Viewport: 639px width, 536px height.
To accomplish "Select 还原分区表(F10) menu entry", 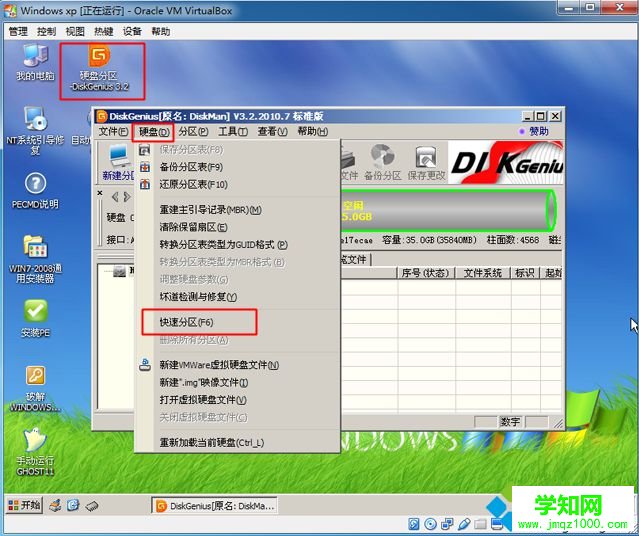I will (x=237, y=184).
